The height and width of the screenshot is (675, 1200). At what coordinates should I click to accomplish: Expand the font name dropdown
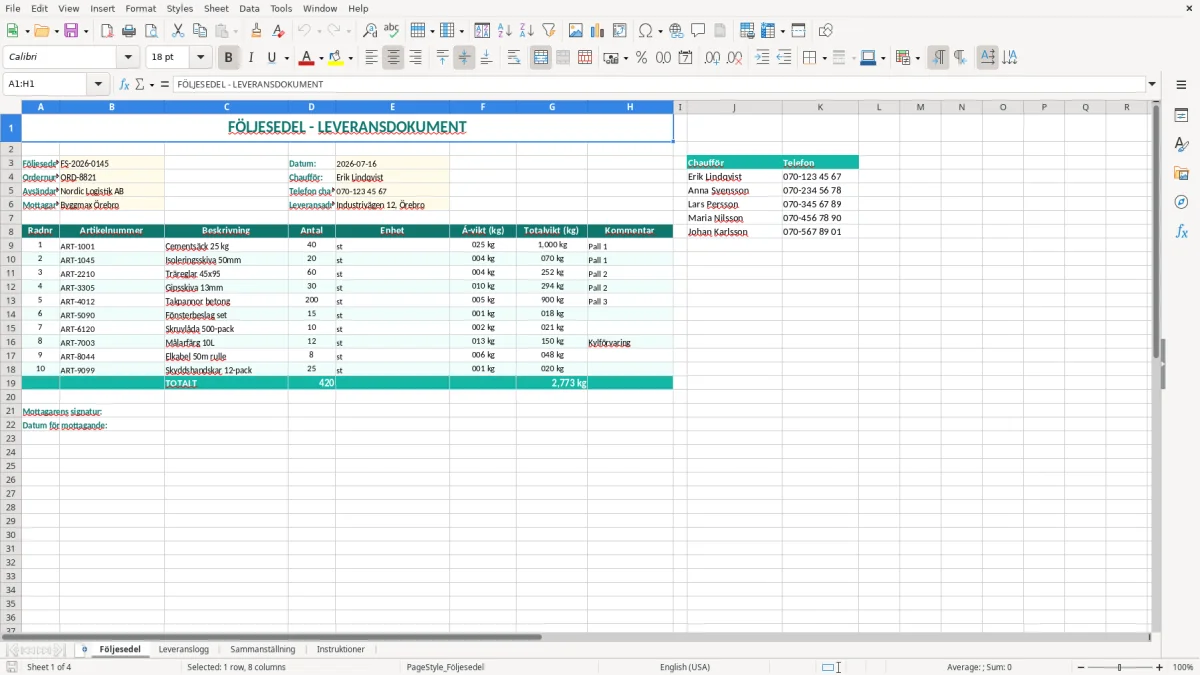(128, 58)
